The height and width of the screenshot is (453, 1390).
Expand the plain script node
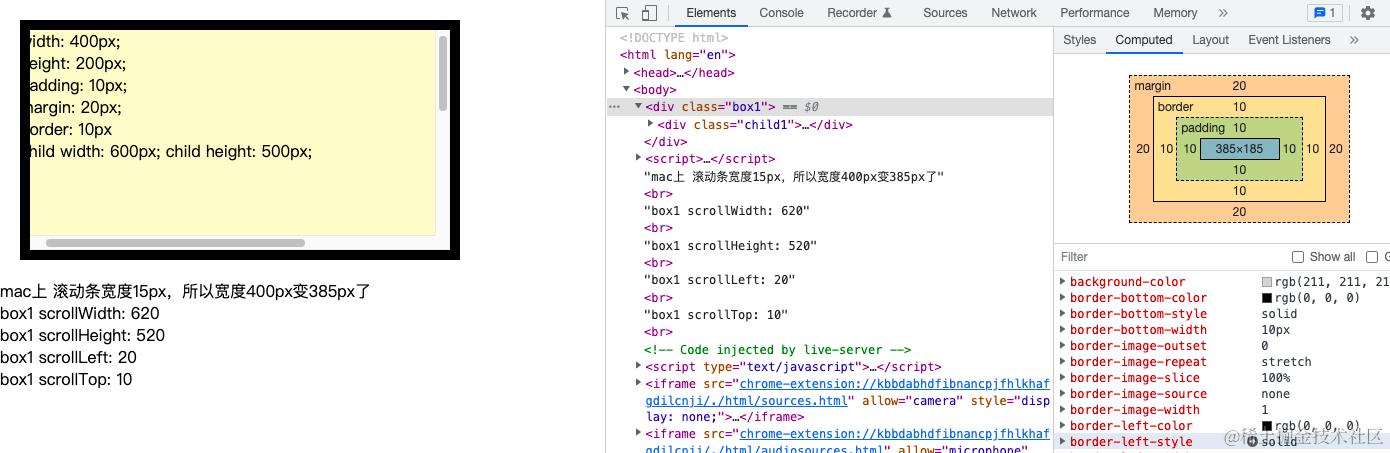point(639,158)
